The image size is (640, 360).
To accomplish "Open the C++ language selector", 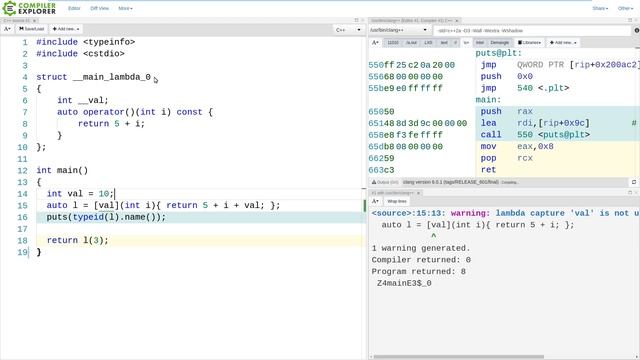I will tap(348, 30).
